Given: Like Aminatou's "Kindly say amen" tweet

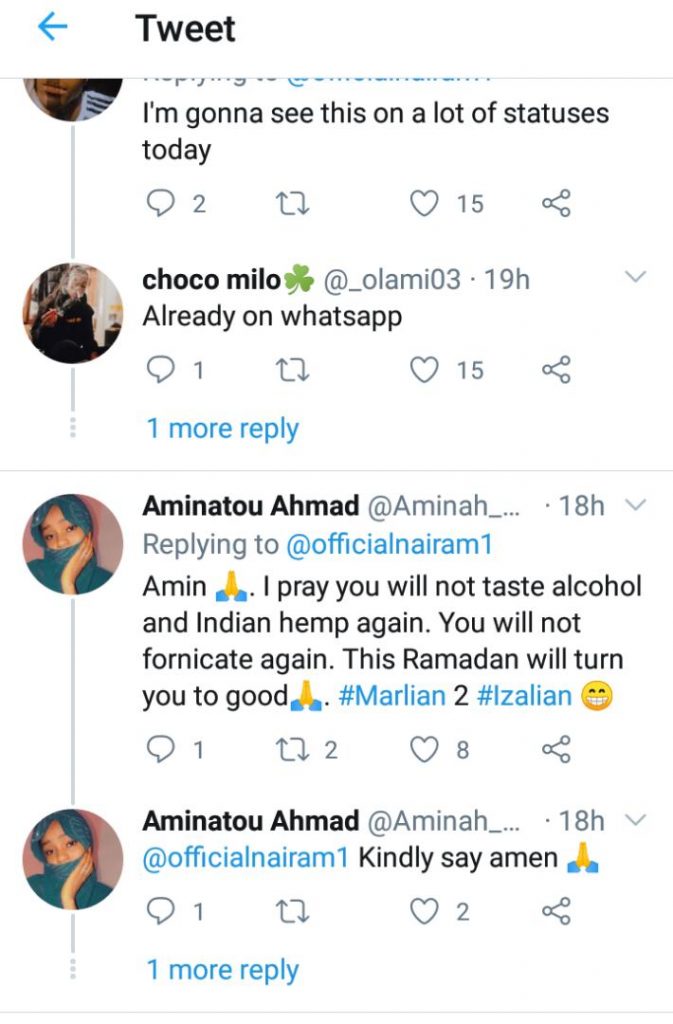Looking at the screenshot, I should pos(425,911).
